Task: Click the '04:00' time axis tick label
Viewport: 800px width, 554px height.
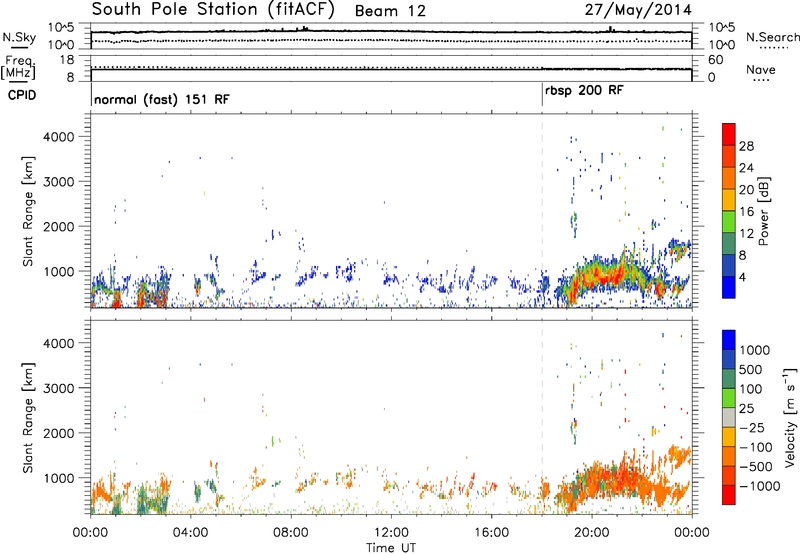Action: [190, 533]
